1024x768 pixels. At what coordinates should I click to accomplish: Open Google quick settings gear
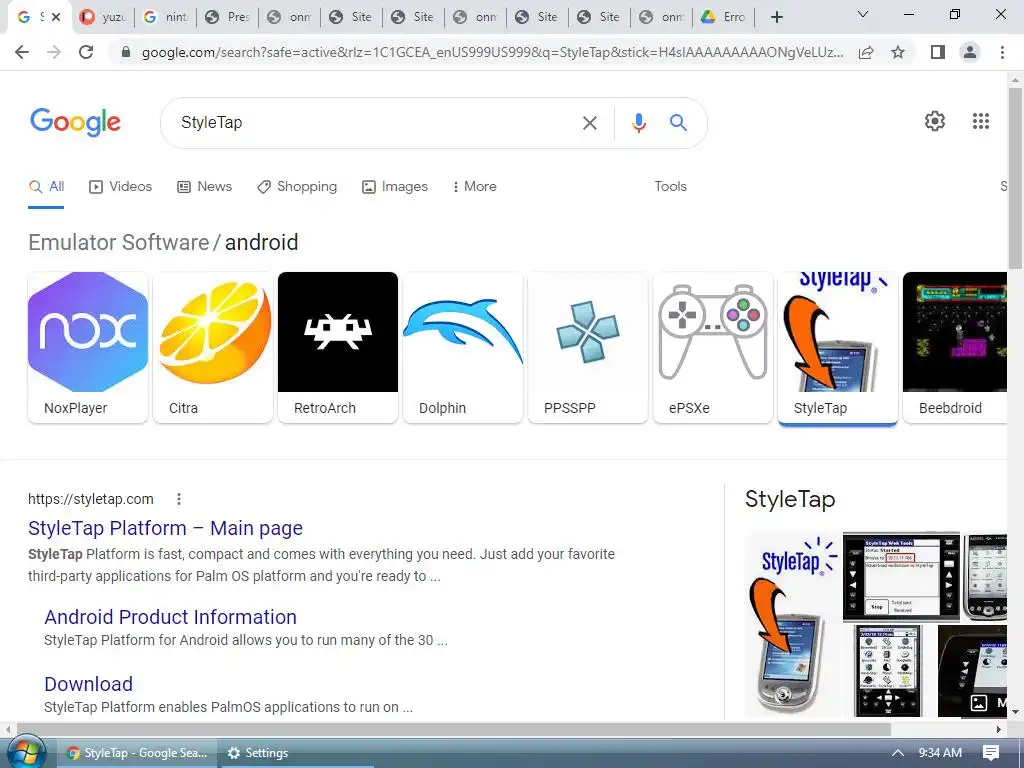point(935,121)
